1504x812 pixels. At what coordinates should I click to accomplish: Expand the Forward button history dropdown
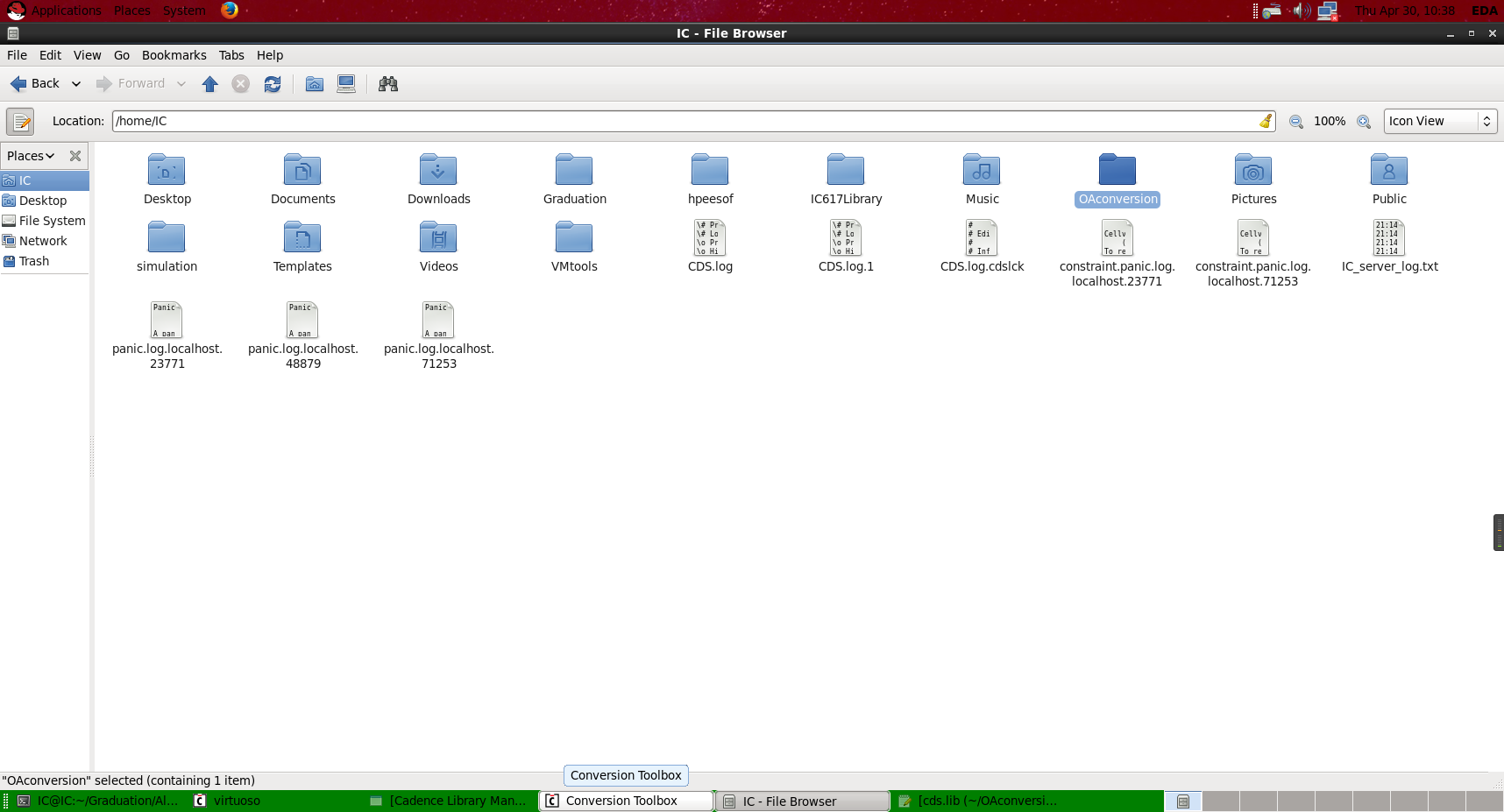click(181, 83)
